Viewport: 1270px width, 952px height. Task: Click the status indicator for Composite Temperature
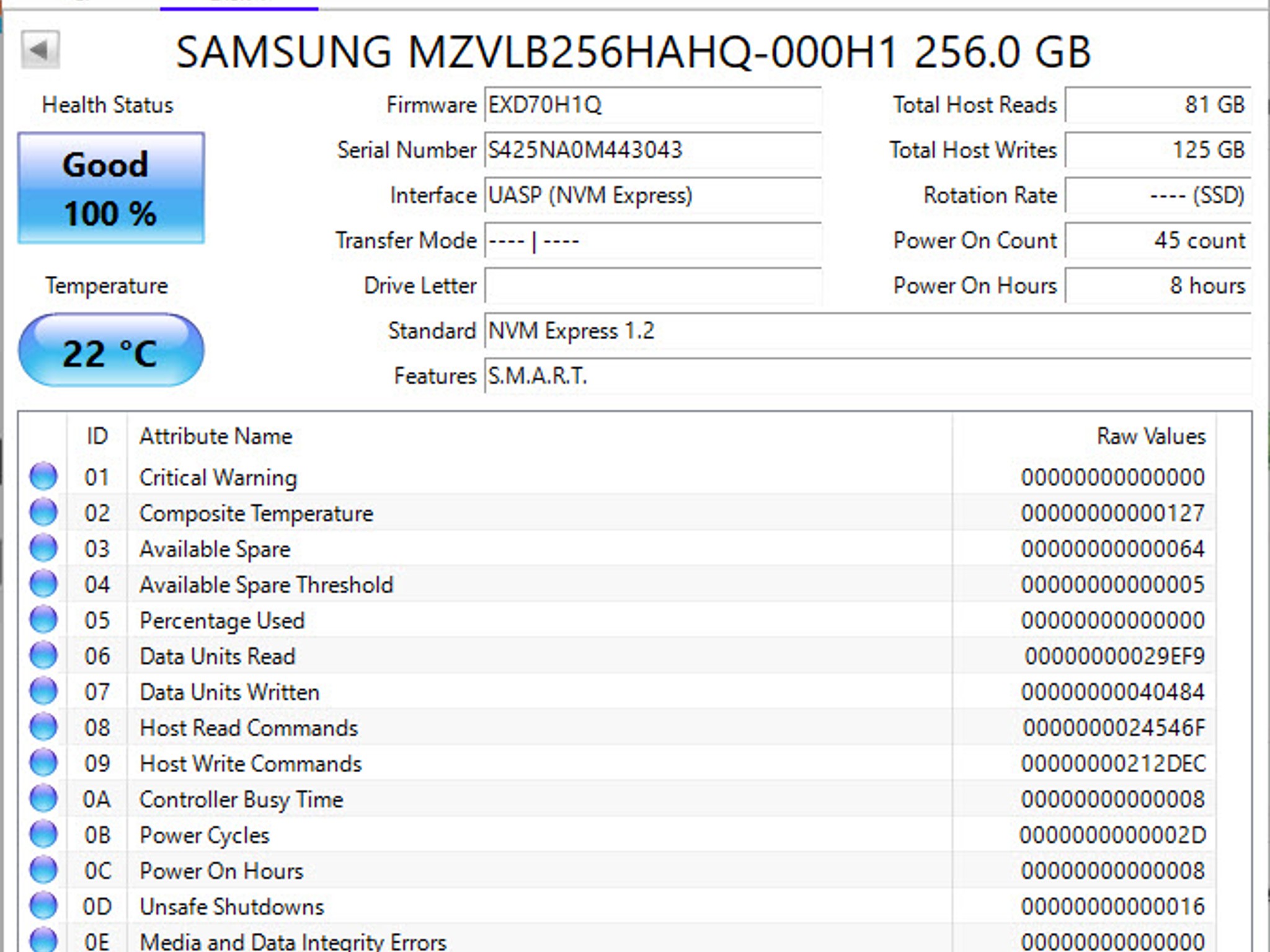[42, 513]
